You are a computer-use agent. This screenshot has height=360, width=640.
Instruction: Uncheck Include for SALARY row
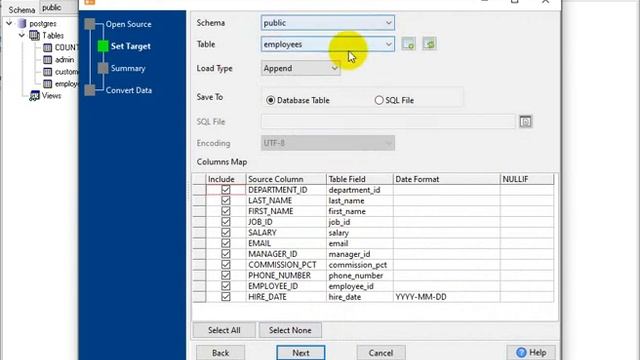click(x=226, y=232)
